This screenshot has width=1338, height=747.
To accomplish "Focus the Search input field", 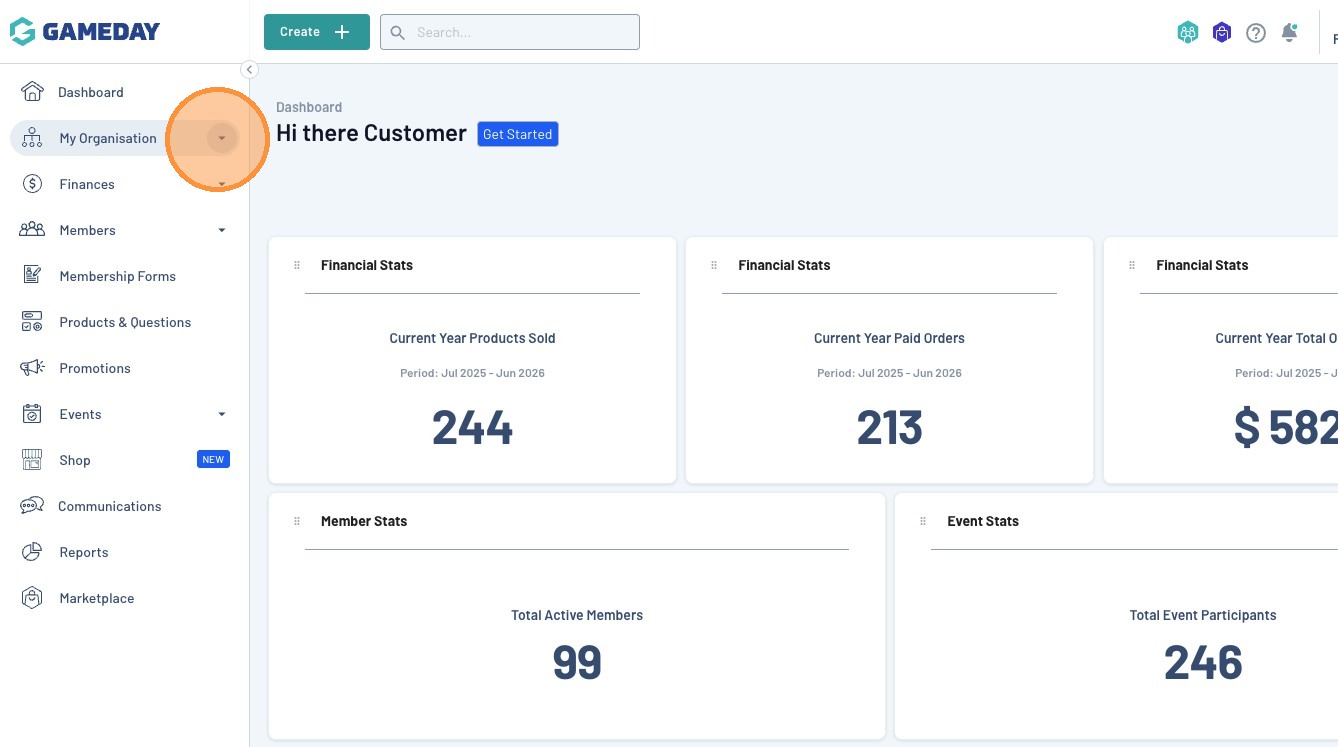I will click(x=510, y=32).
